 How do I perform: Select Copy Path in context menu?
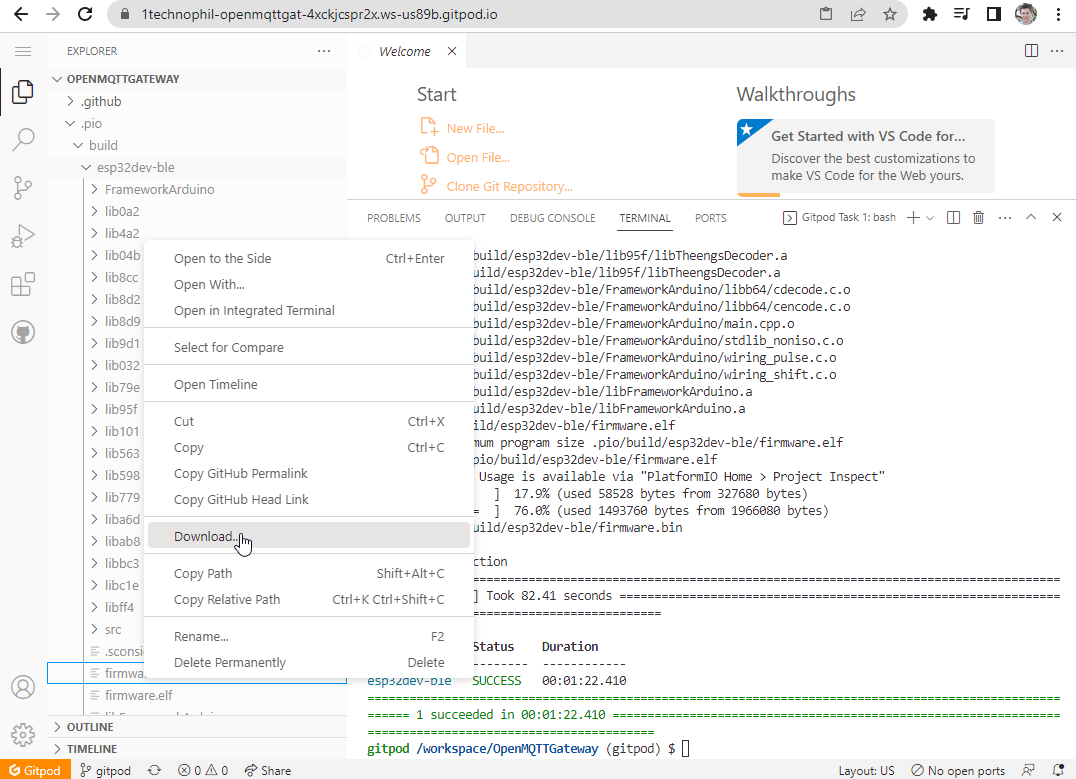pos(203,573)
